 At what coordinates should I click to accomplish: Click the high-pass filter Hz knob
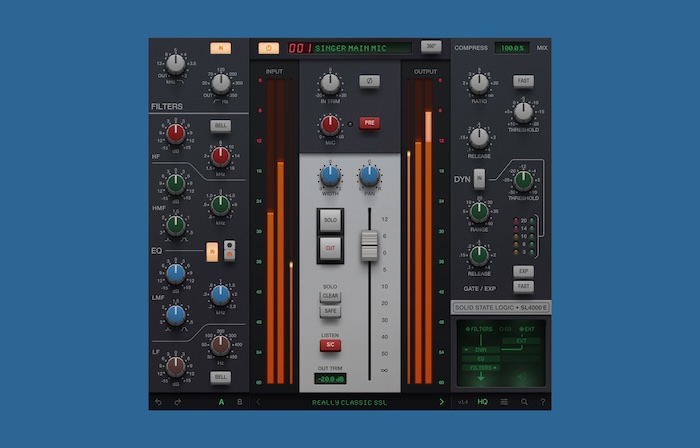point(221,83)
